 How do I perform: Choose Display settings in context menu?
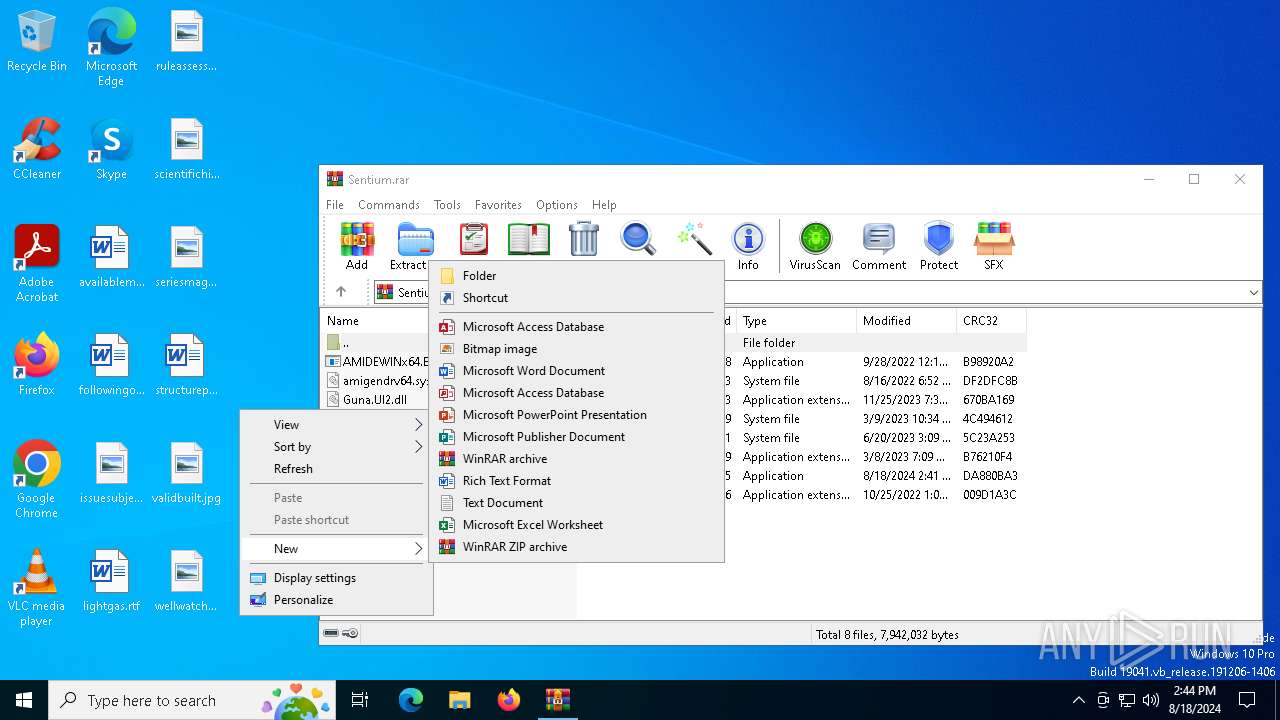pyautogui.click(x=336, y=578)
